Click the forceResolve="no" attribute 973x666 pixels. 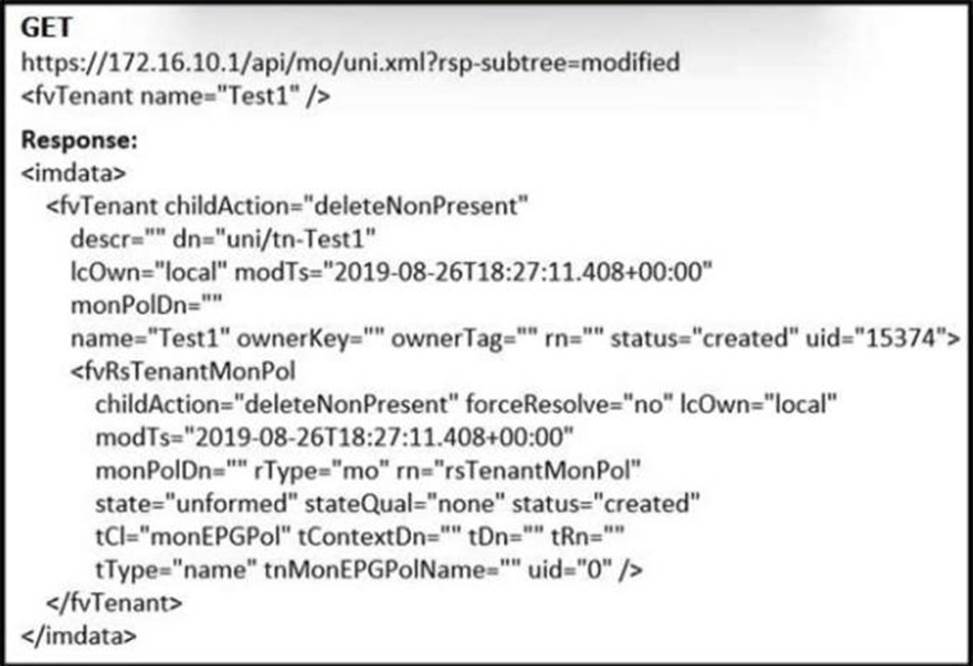click(x=569, y=405)
